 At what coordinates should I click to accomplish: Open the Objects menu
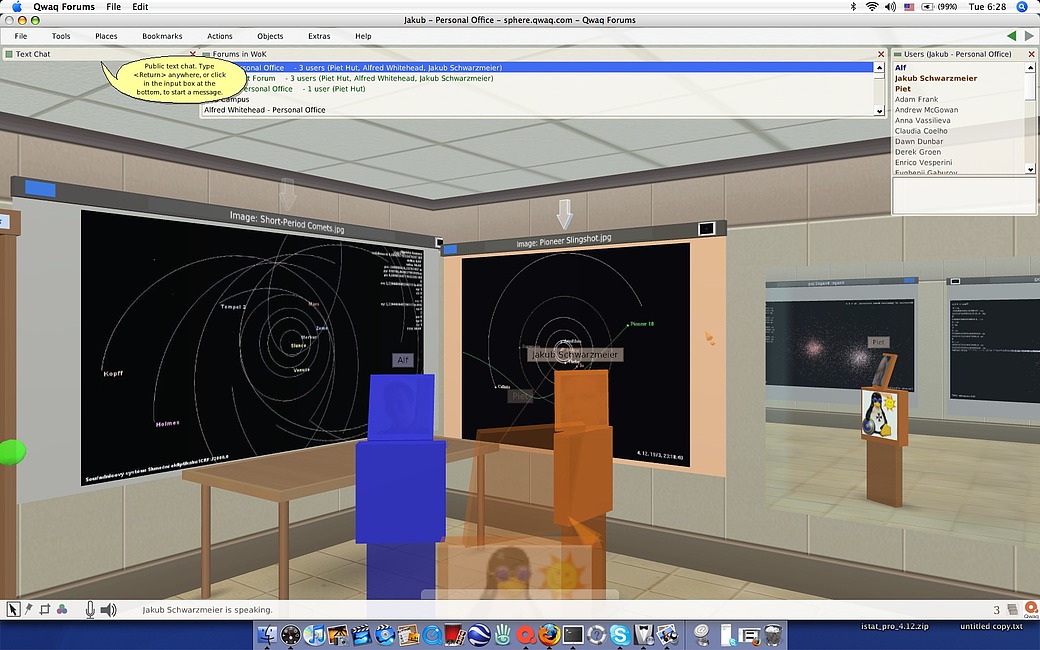(x=269, y=35)
